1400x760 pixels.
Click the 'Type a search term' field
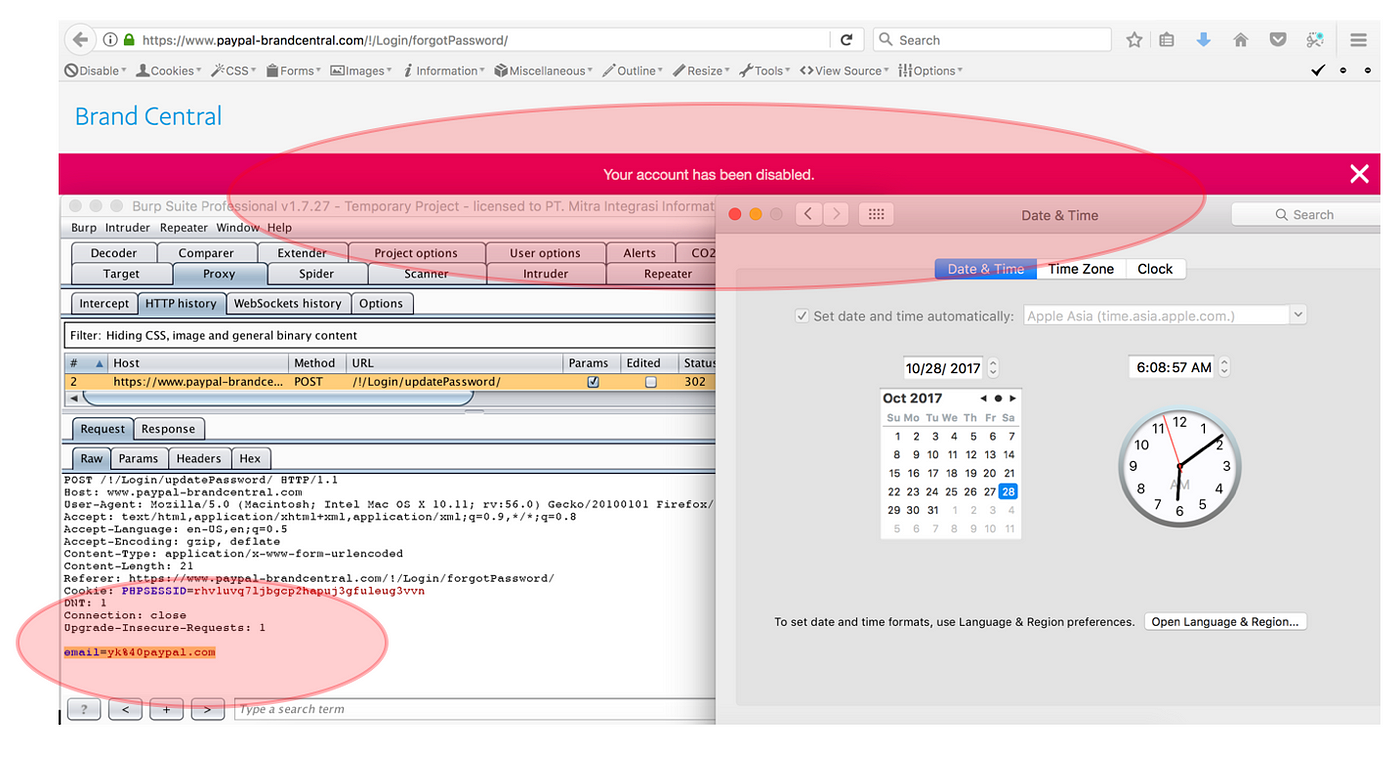(x=475, y=709)
